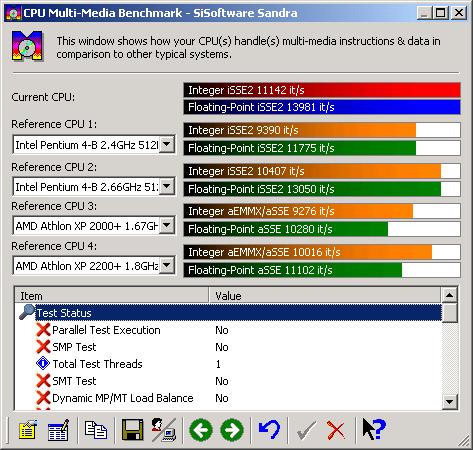Click the blue Floating-Point iSSE2 13981 it/s bar
Screen dimensions: 473x450
pyautogui.click(x=322, y=107)
